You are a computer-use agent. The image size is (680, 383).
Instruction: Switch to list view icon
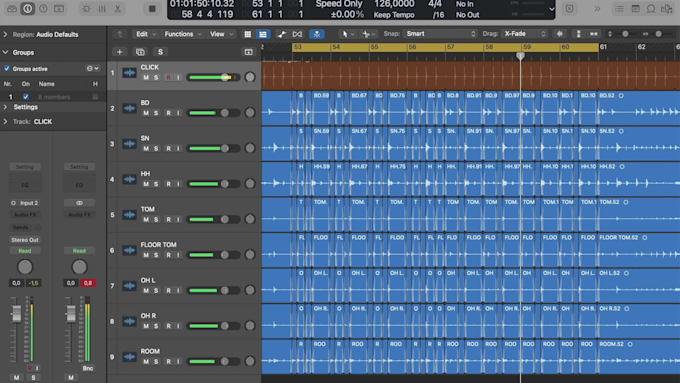(x=263, y=34)
